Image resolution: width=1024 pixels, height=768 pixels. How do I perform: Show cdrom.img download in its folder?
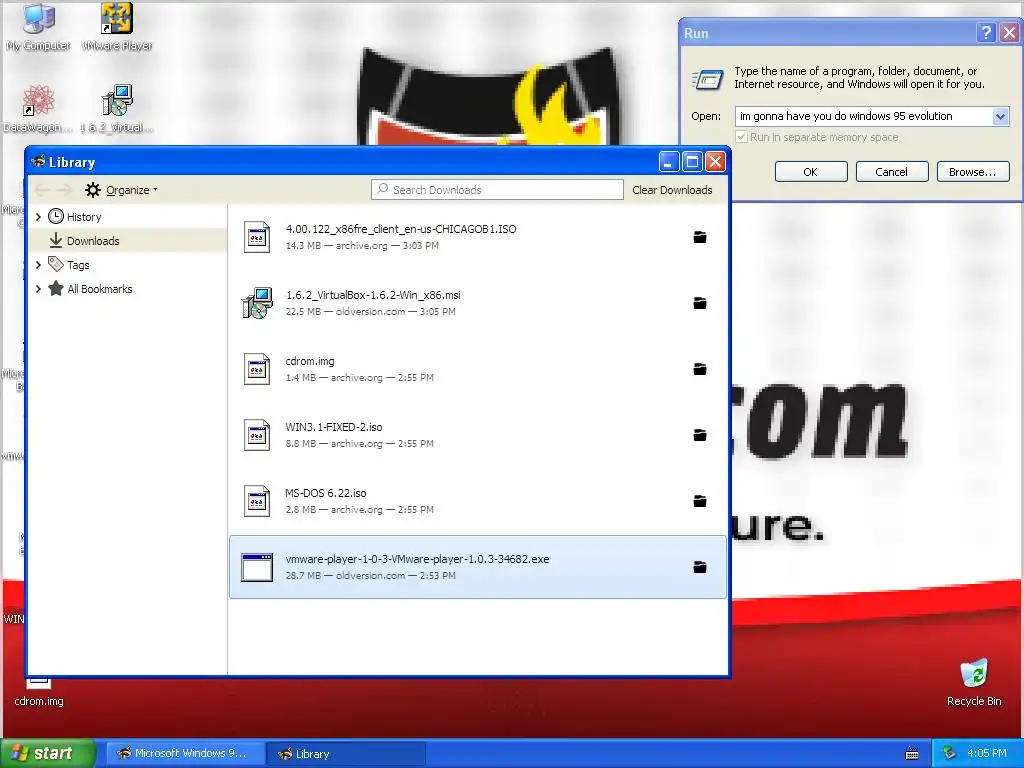point(699,369)
